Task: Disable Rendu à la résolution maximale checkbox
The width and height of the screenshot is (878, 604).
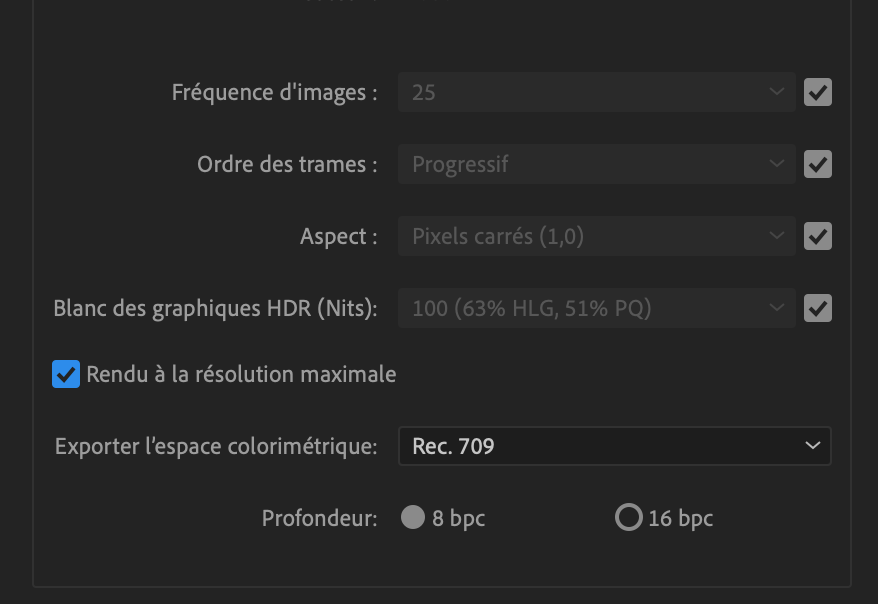Action: pyautogui.click(x=66, y=375)
